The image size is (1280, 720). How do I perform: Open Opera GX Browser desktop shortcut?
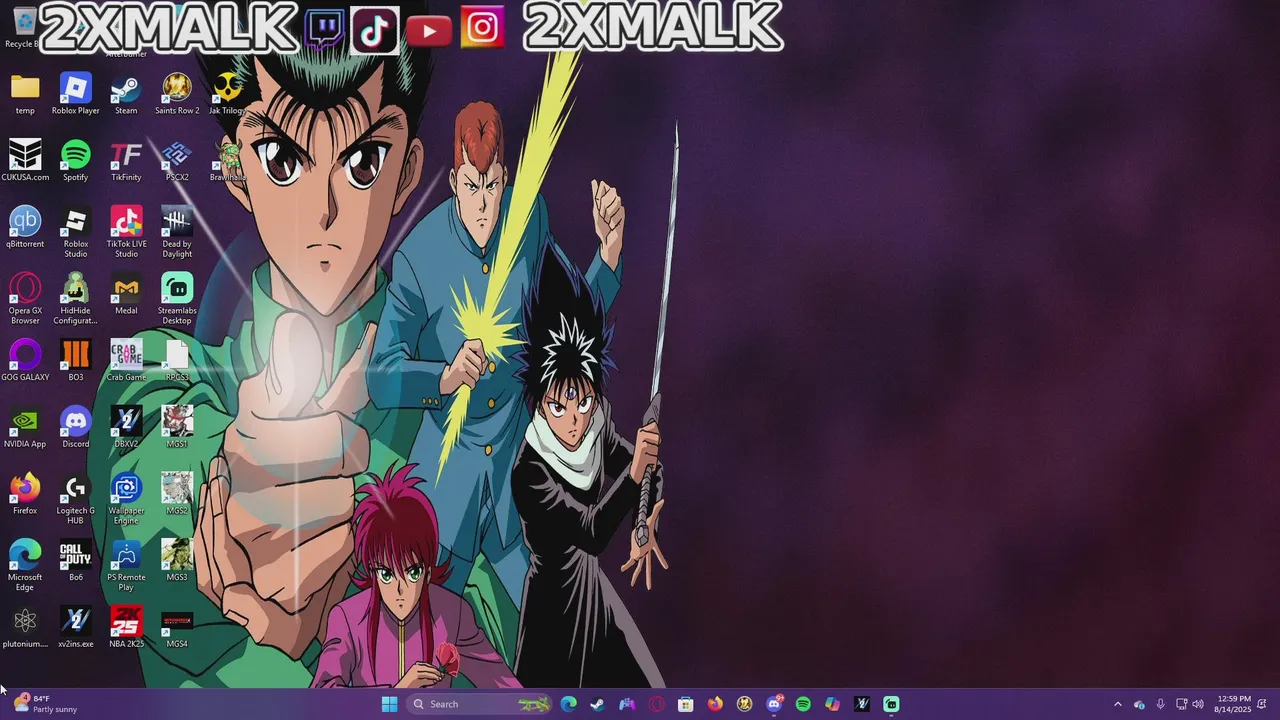(x=25, y=299)
